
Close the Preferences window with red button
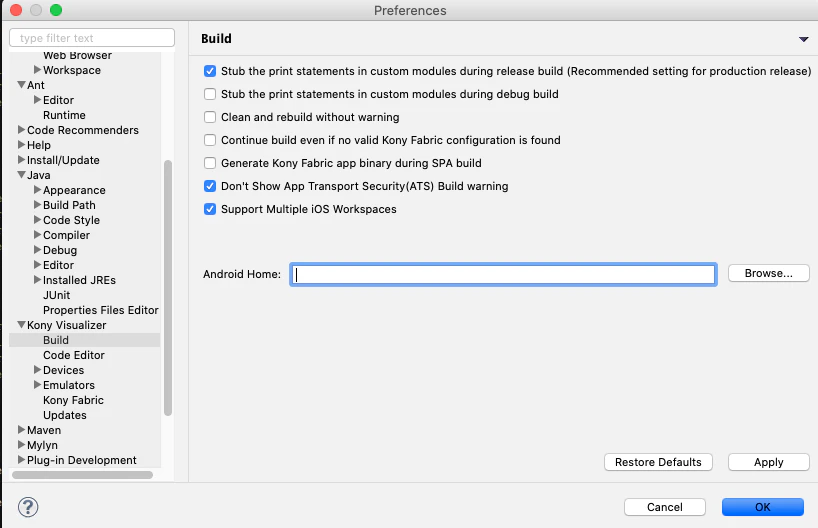[x=16, y=10]
